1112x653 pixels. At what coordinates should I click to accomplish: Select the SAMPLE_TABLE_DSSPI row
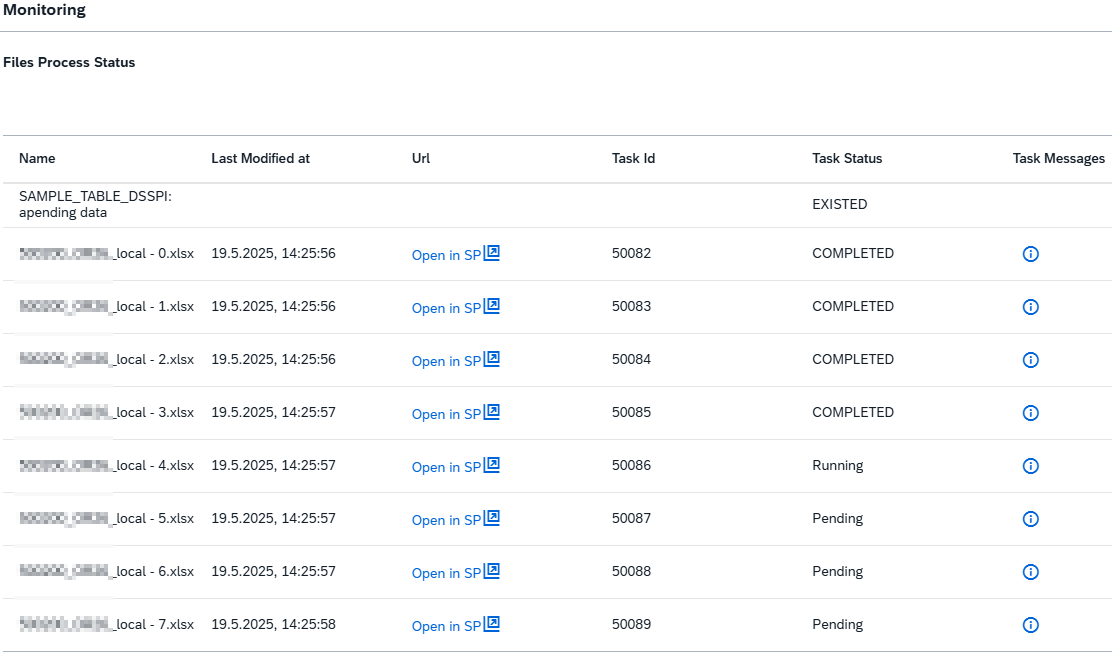[95, 204]
